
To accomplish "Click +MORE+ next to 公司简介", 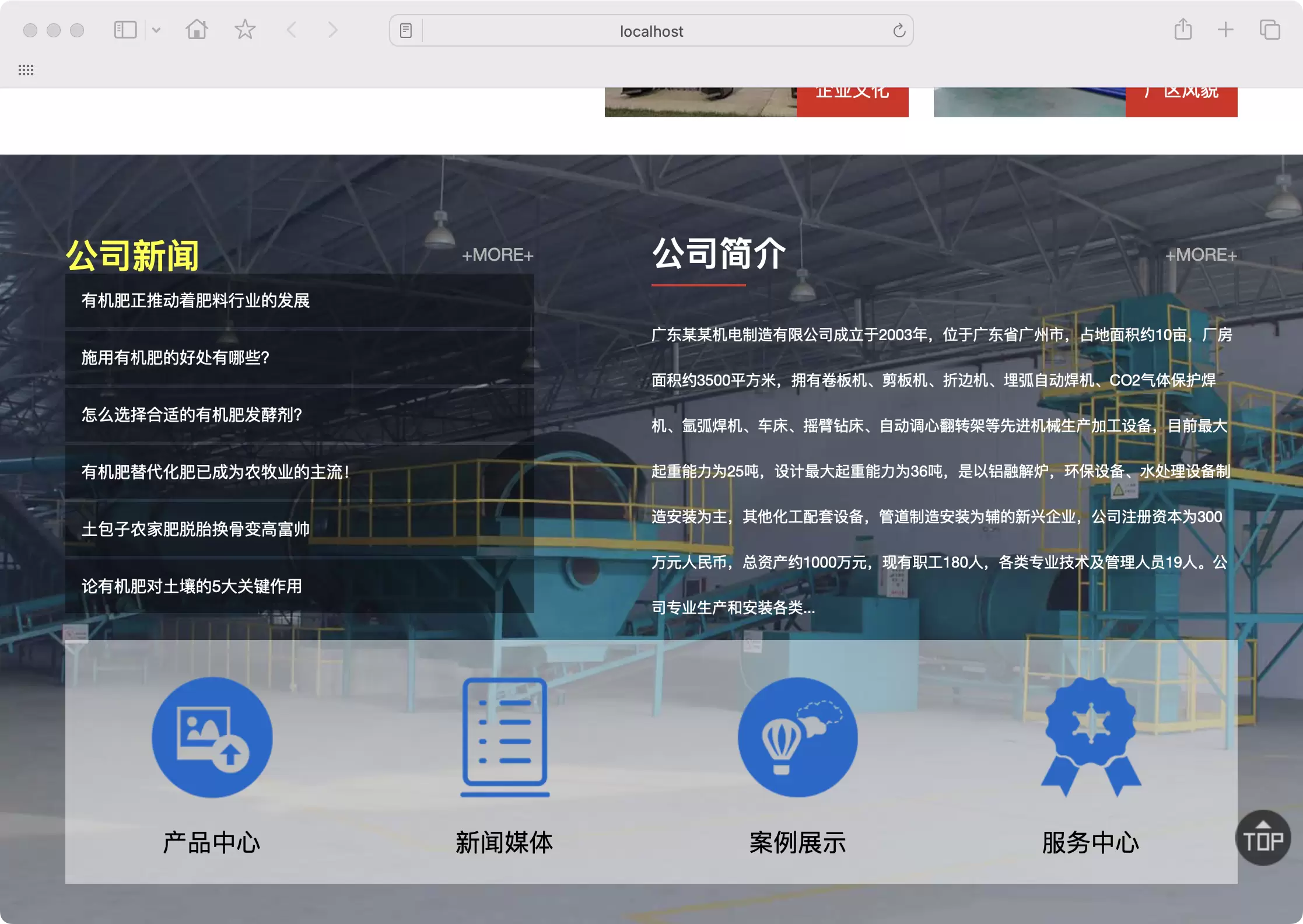I will click(1201, 255).
